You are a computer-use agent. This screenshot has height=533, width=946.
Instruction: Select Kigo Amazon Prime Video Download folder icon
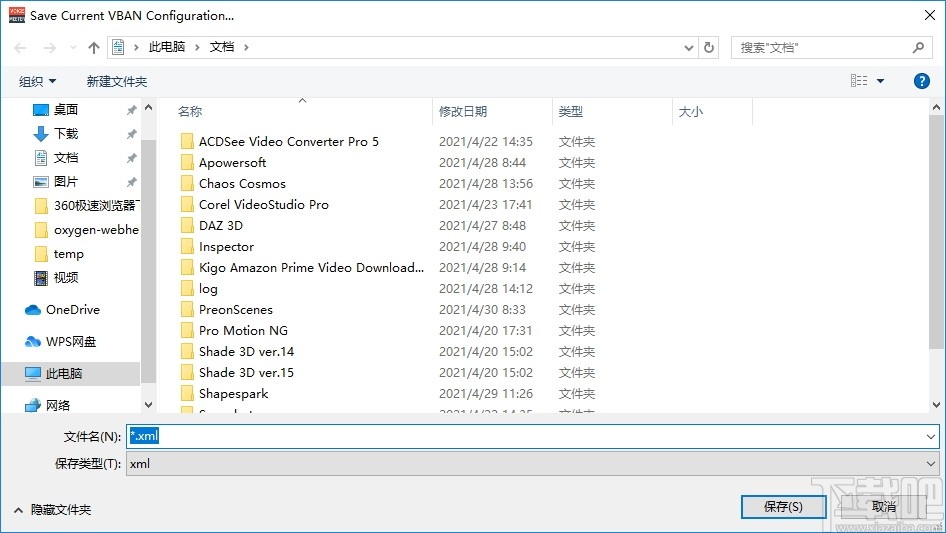point(187,267)
